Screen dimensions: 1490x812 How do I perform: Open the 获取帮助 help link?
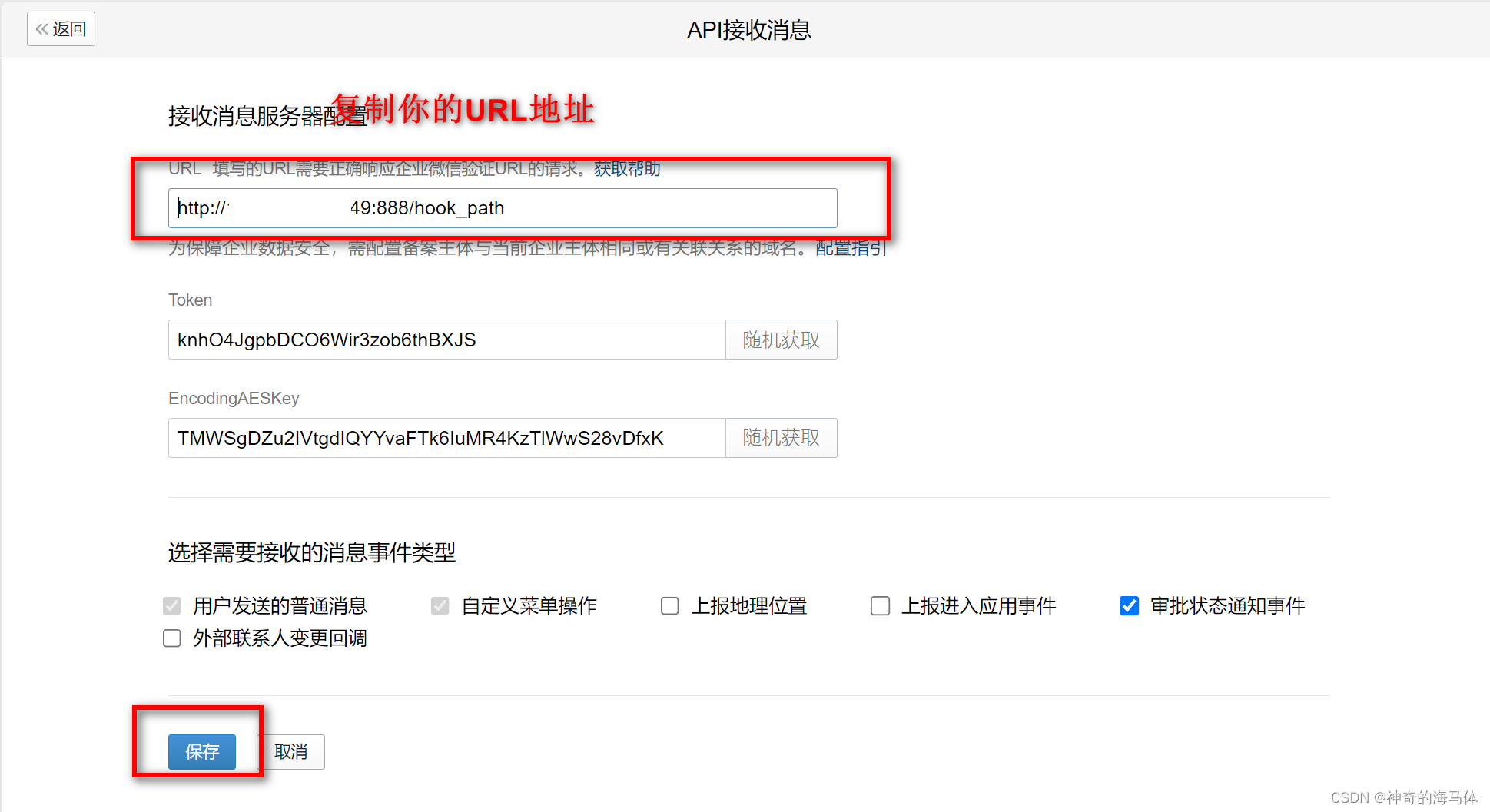coord(626,169)
